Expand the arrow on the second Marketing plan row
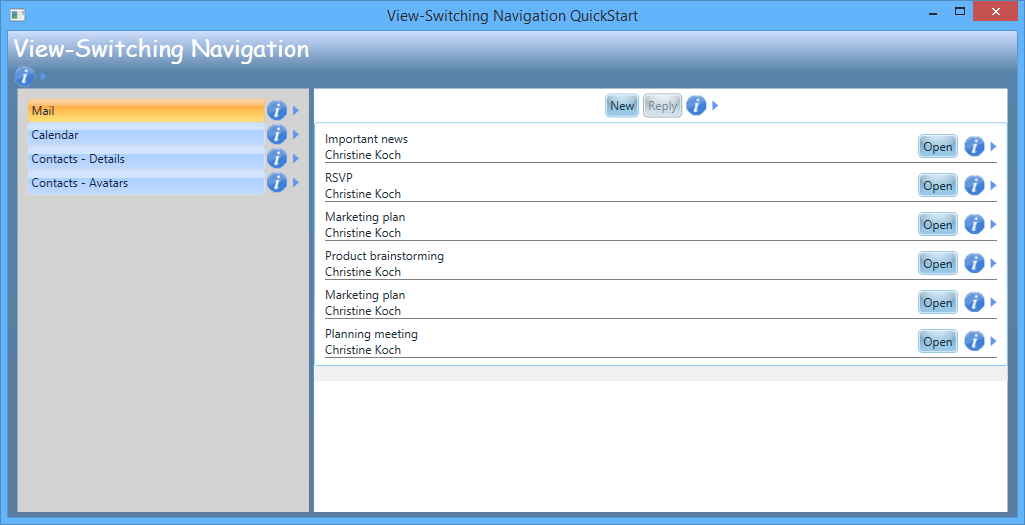 pyautogui.click(x=994, y=303)
